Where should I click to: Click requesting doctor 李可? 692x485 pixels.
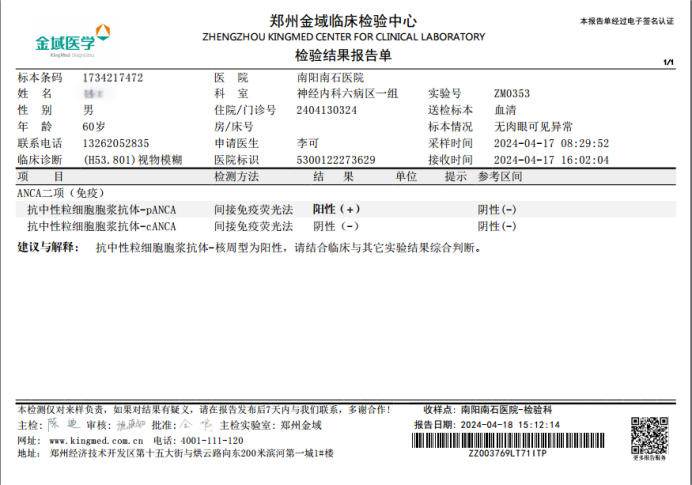pyautogui.click(x=308, y=143)
